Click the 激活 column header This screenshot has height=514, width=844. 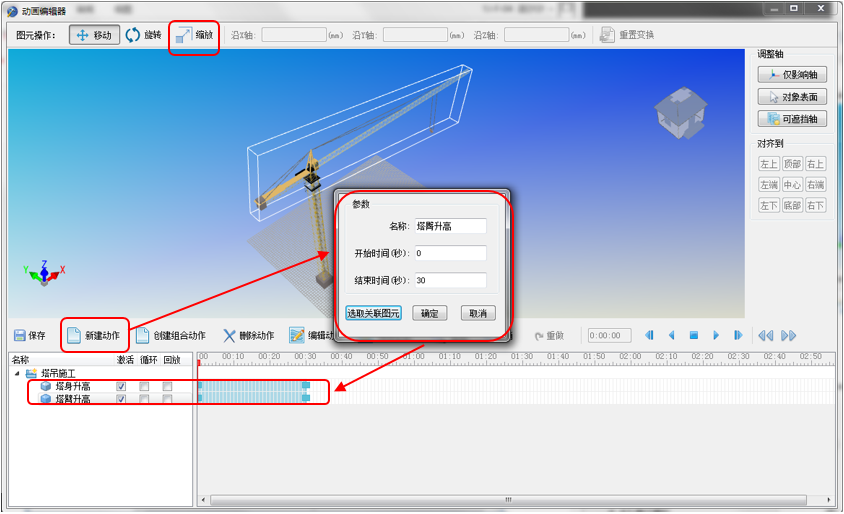pos(125,360)
